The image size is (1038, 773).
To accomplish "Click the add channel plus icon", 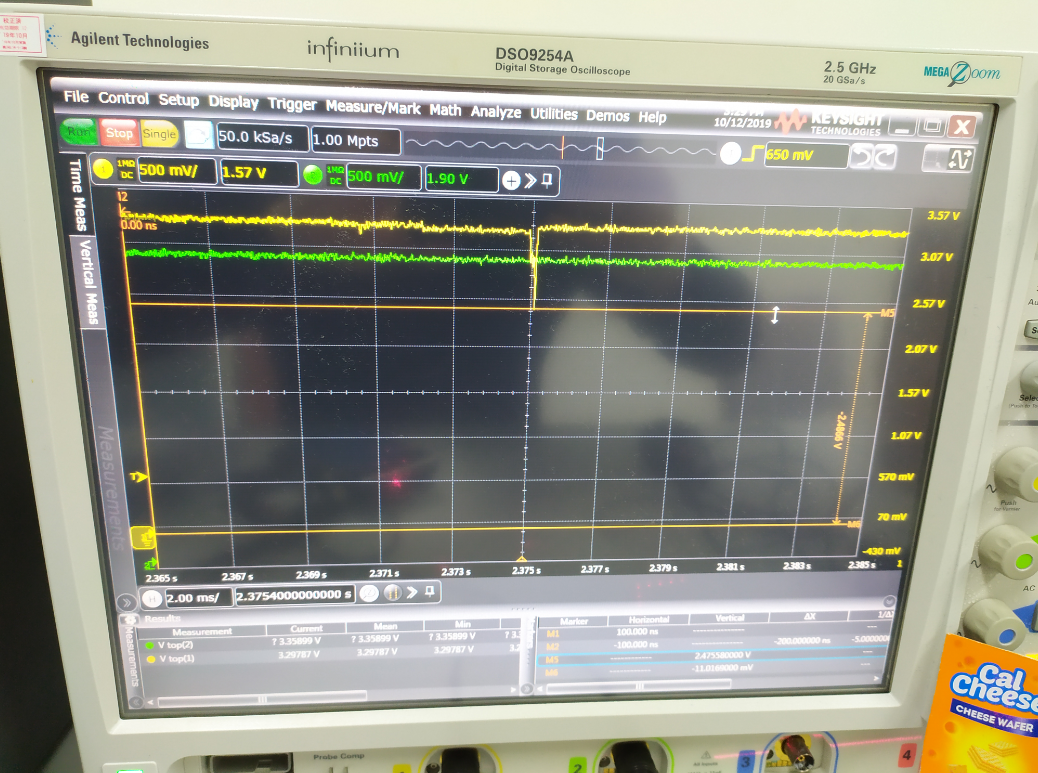I will tap(511, 180).
